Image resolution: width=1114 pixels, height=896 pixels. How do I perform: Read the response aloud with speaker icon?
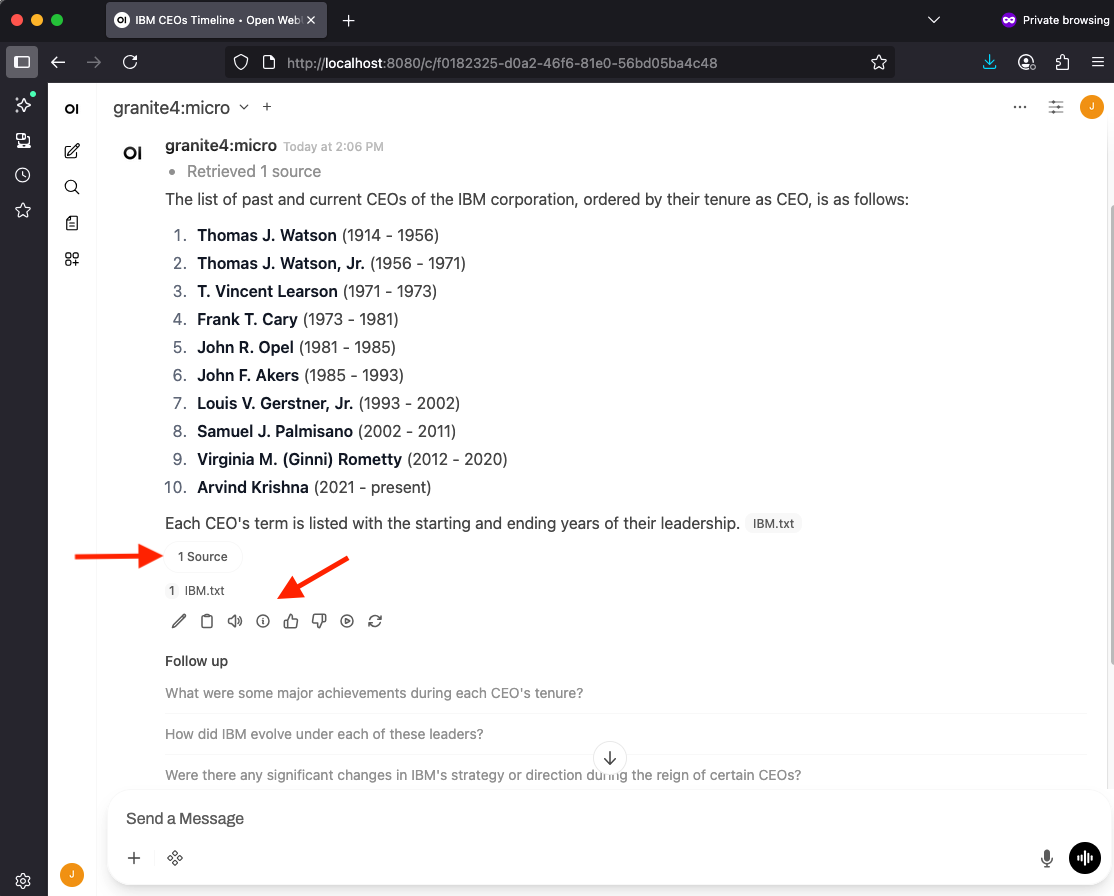[x=235, y=621]
